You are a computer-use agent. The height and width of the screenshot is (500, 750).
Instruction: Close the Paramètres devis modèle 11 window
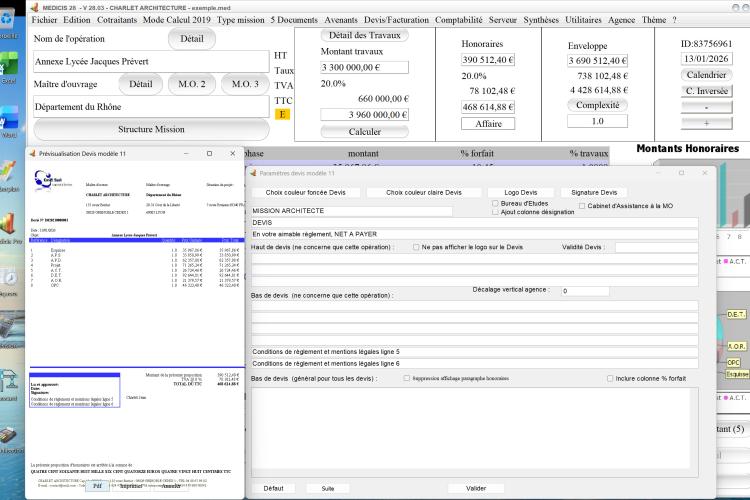click(x=705, y=173)
